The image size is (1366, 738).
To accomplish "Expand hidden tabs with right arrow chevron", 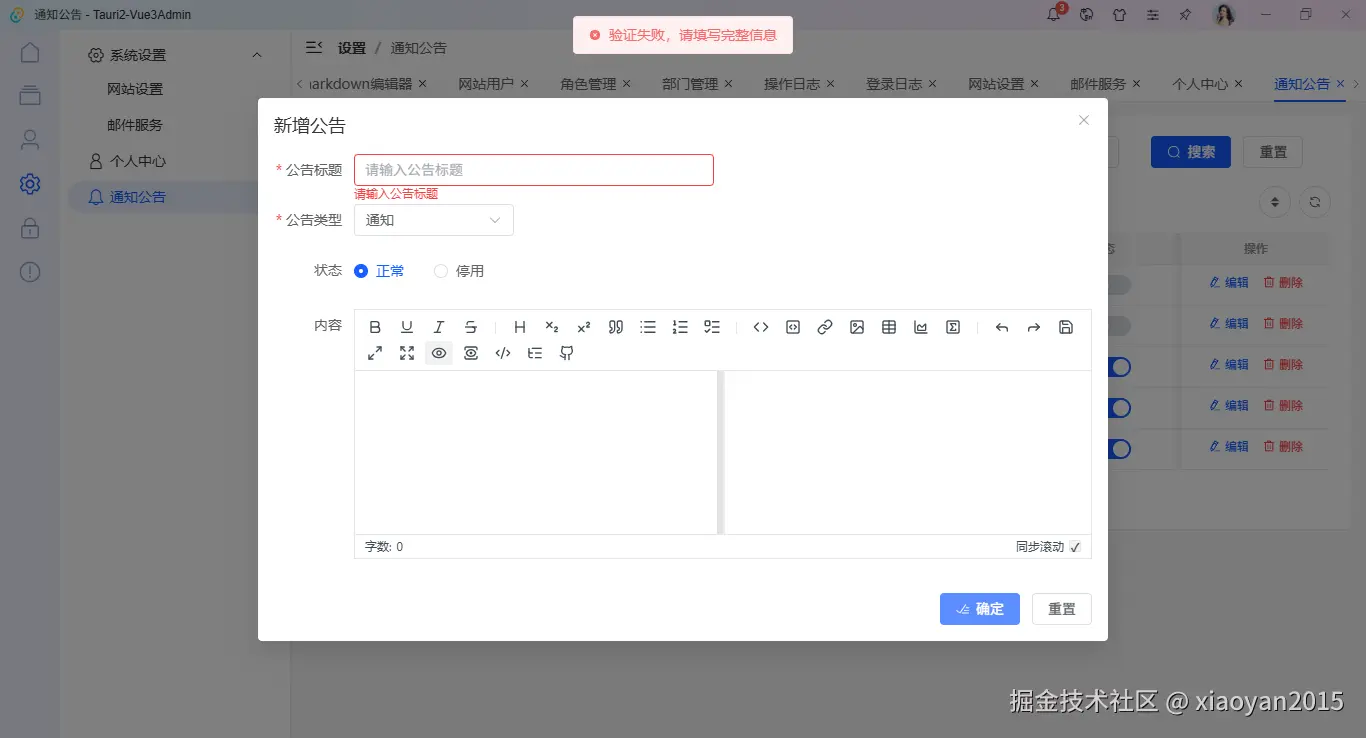I will 1357,84.
